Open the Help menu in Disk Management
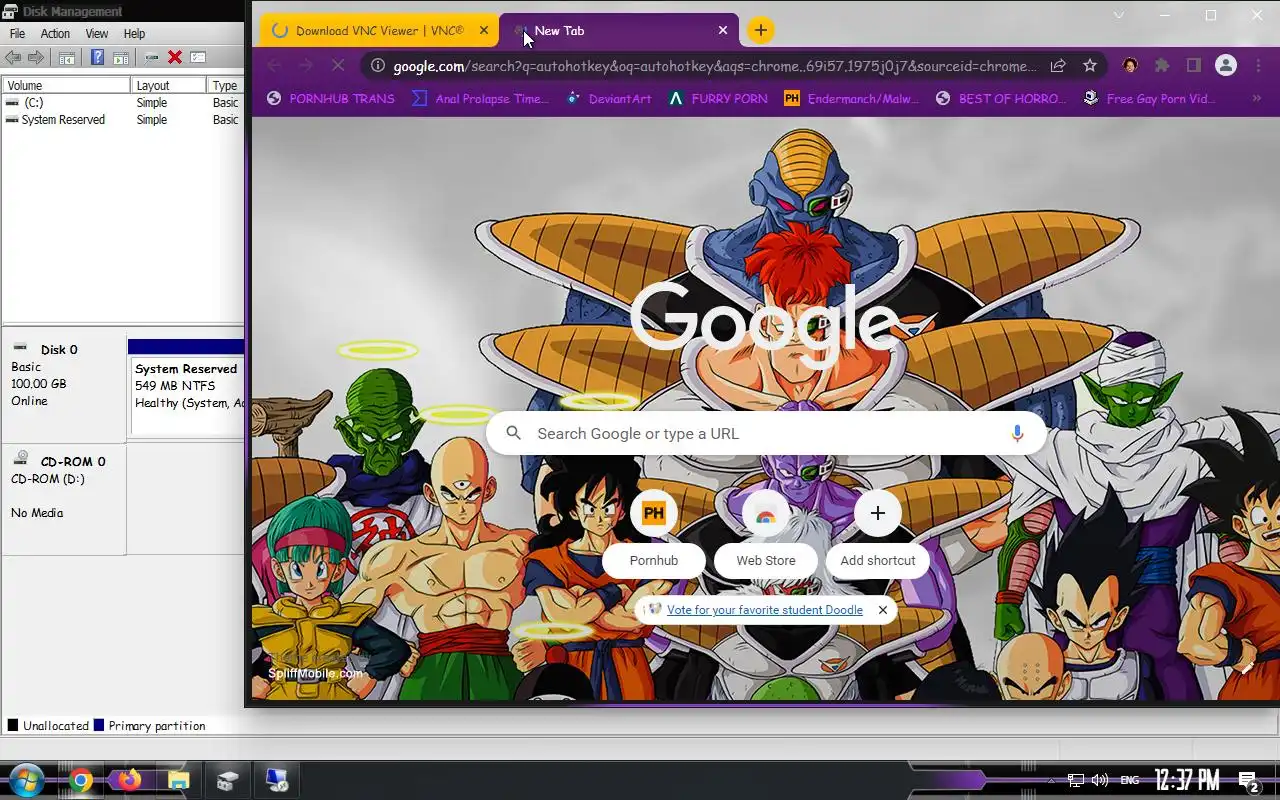This screenshot has width=1280, height=800. [134, 33]
